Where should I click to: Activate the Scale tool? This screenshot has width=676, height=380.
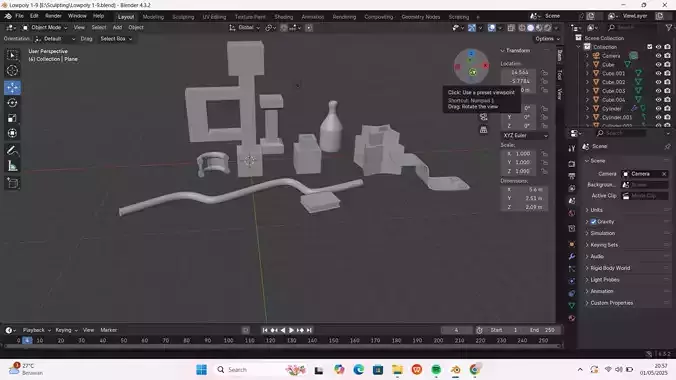tap(13, 118)
